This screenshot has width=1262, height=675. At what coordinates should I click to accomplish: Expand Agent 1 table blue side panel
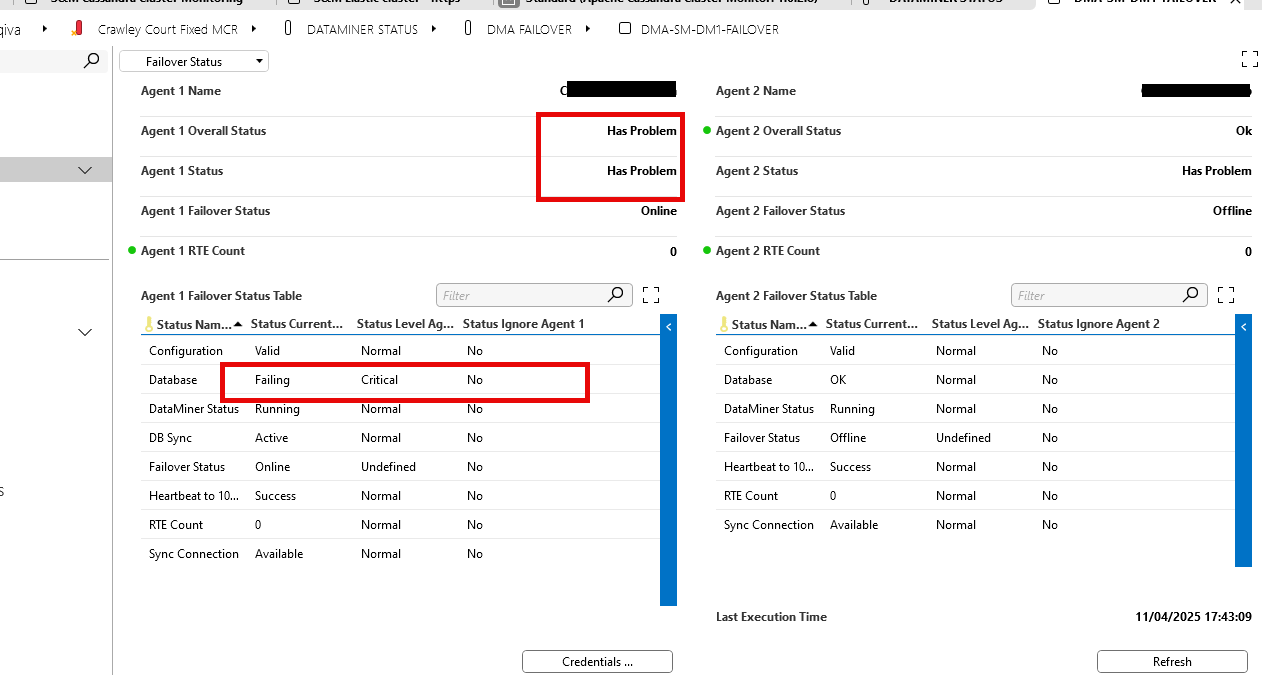pos(668,326)
